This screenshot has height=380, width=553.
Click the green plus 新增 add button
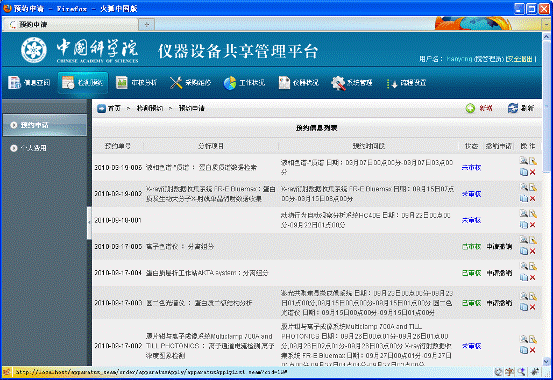[479, 108]
